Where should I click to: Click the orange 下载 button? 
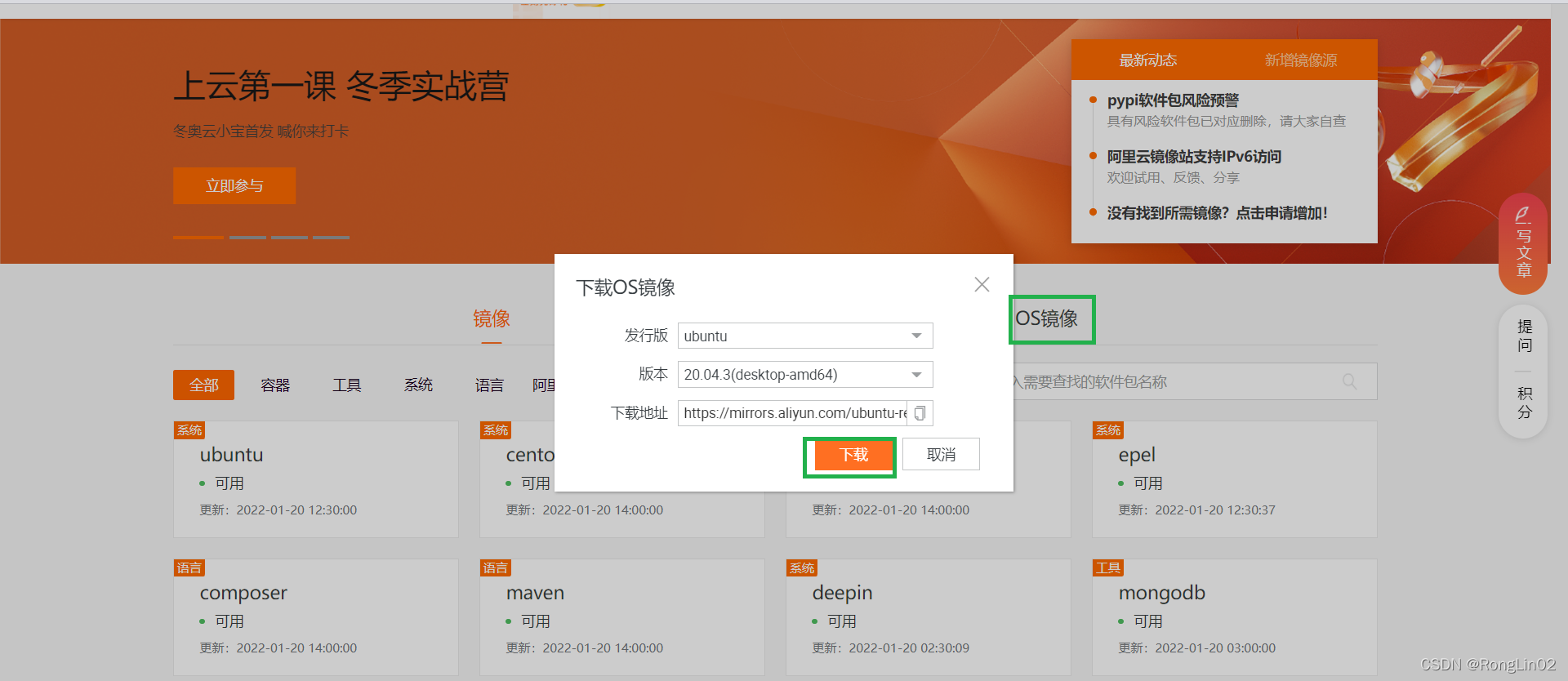click(x=853, y=455)
